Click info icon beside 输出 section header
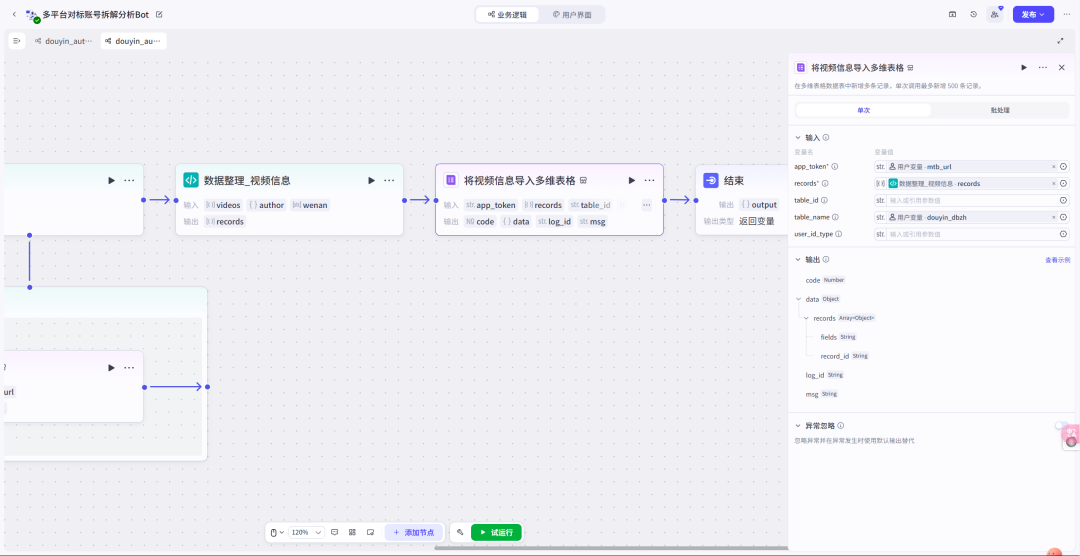Screen dimensions: 1080x556 pos(826,260)
